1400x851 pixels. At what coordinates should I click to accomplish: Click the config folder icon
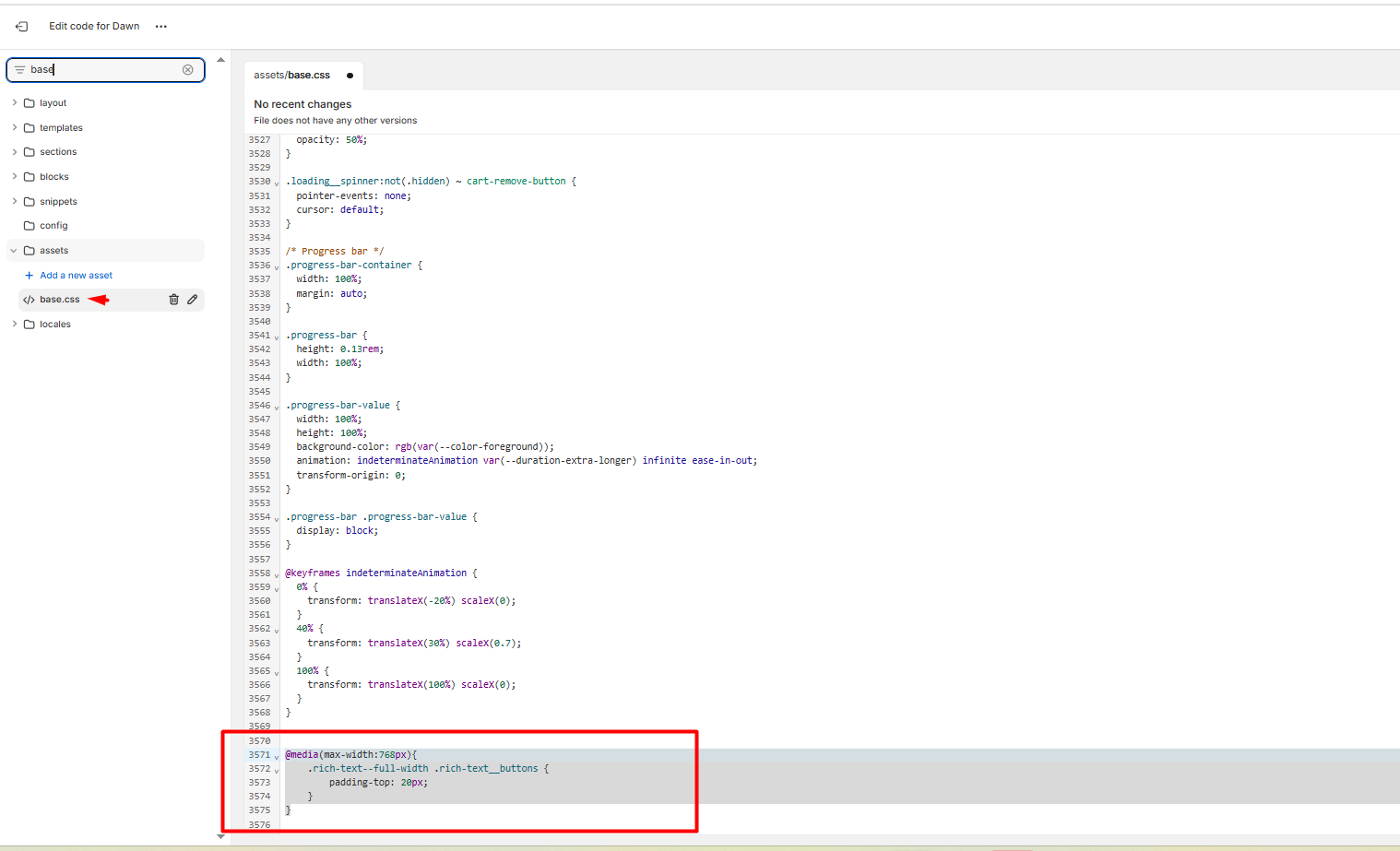(x=30, y=226)
